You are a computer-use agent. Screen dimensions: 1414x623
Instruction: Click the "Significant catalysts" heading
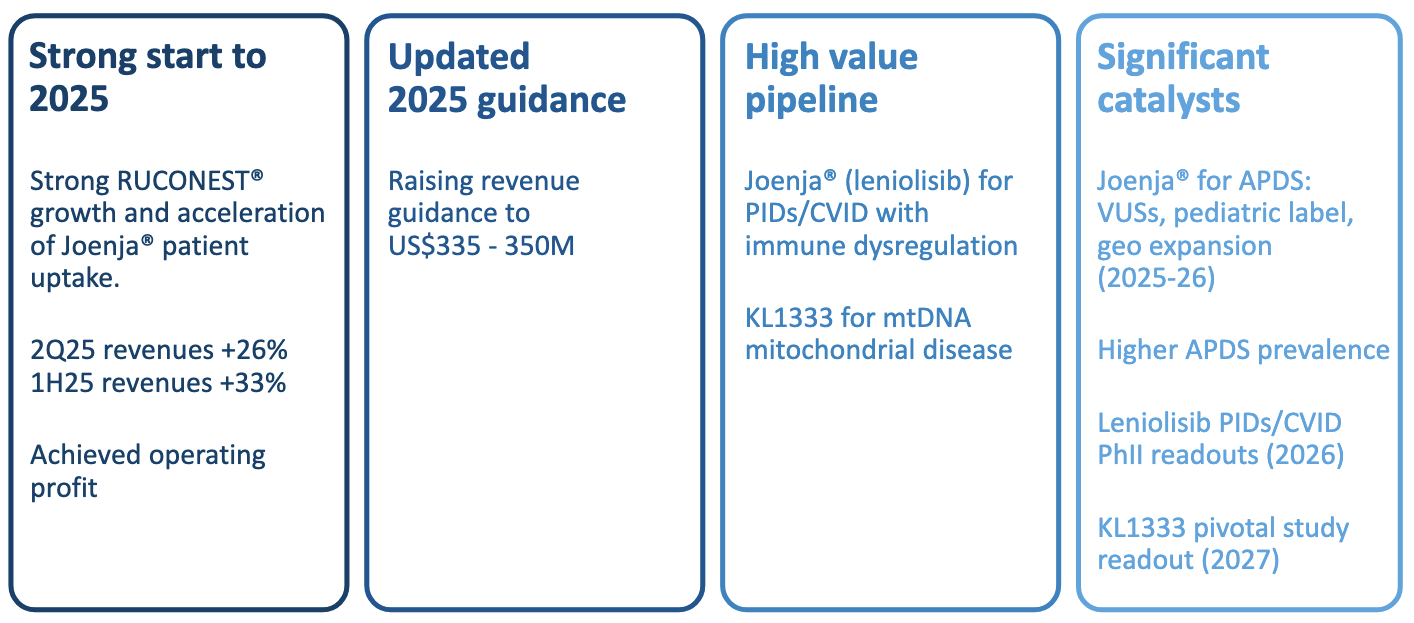(x=1183, y=77)
